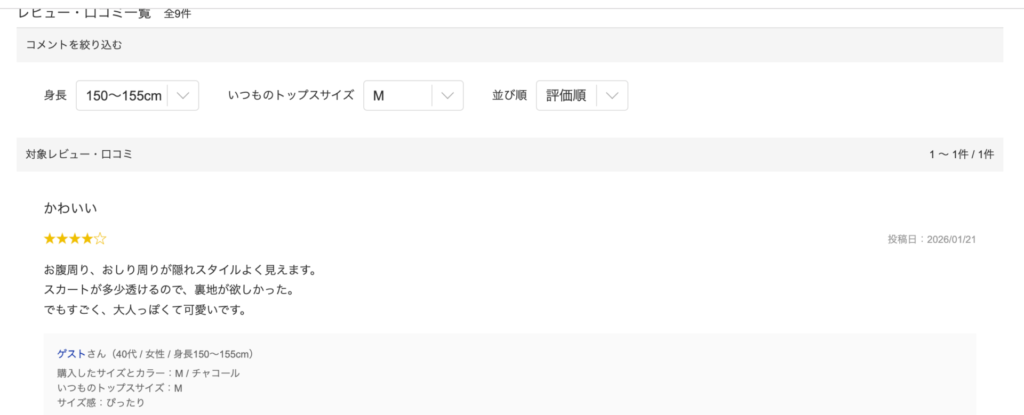
Task: Click the レビュー・口コミ一覧 heading
Action: (86, 14)
